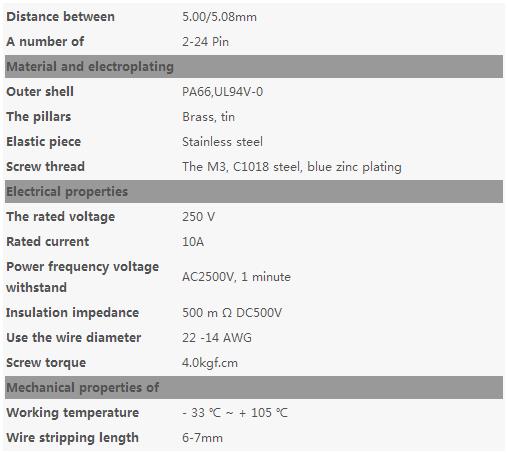Select the 'Insulation impedance' label

tap(72, 313)
